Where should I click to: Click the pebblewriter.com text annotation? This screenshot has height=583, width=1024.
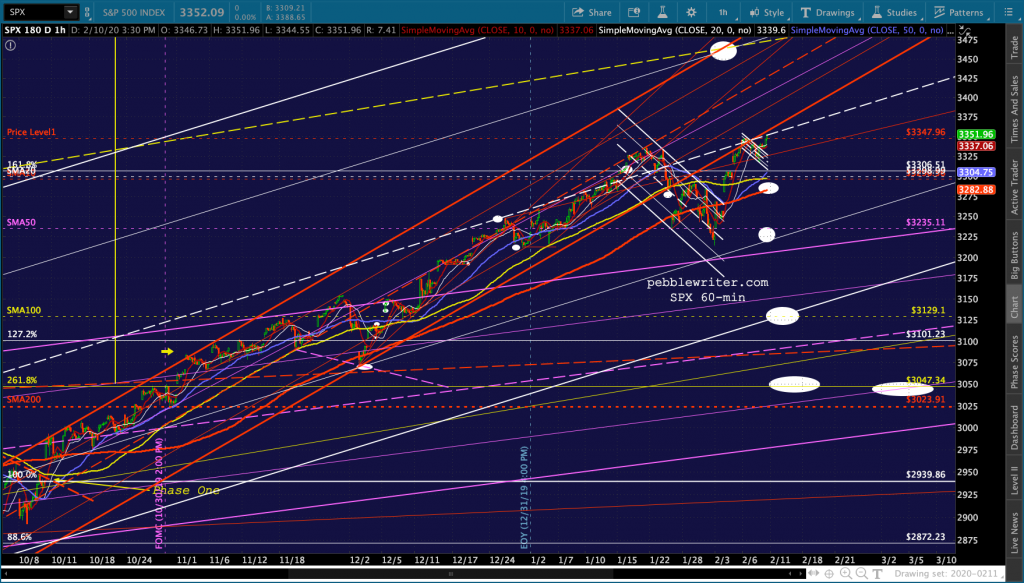coord(707,283)
